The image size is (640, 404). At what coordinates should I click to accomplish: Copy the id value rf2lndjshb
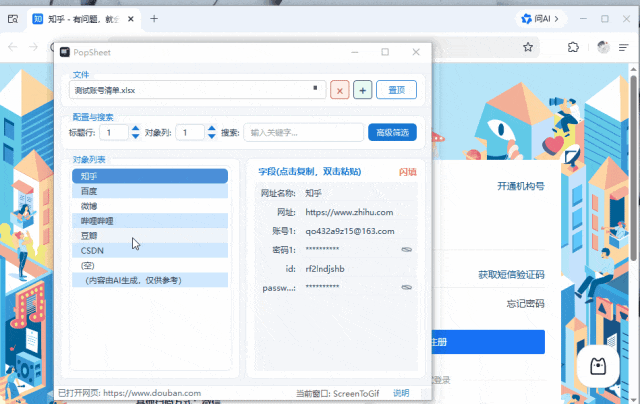coord(325,269)
